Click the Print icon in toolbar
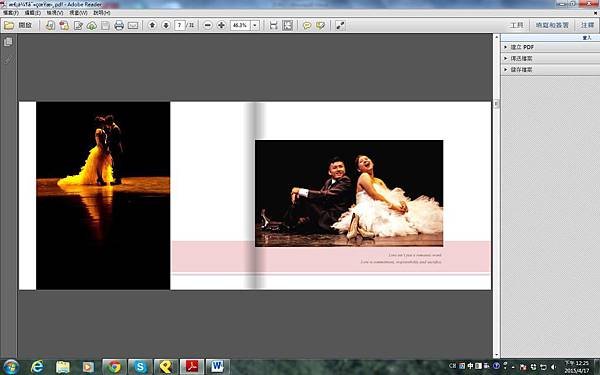 (119, 26)
